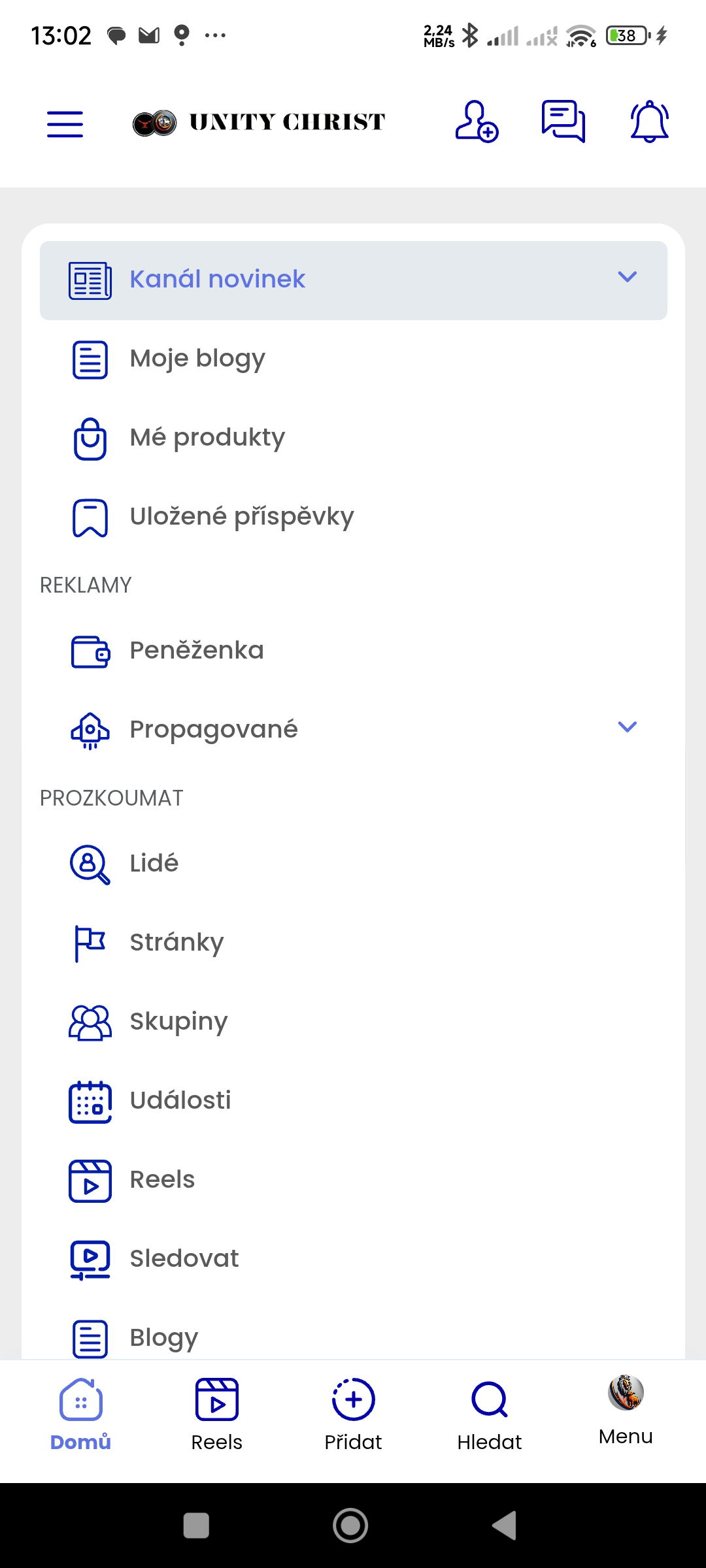Tap the profile avatar Menu
The height and width of the screenshot is (1568, 706).
click(626, 1409)
